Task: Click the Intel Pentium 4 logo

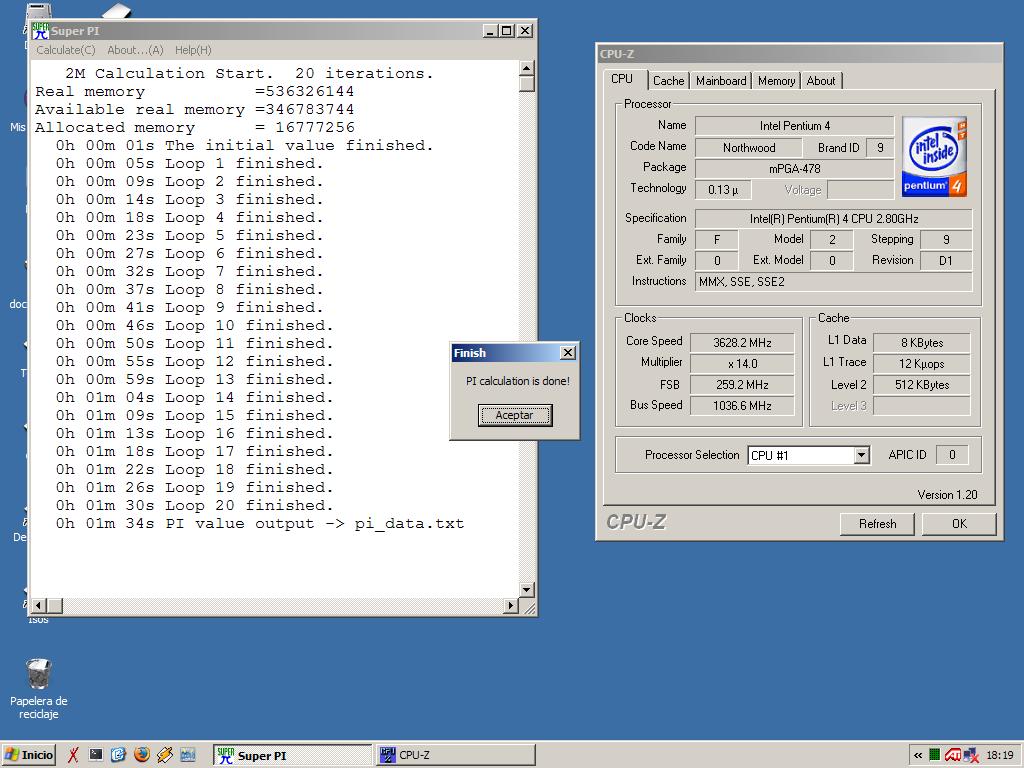Action: (934, 156)
